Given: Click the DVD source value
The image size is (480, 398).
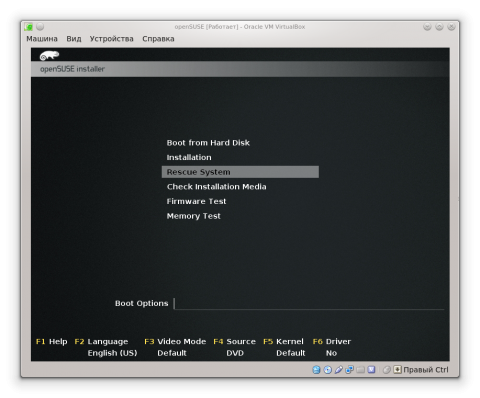Looking at the screenshot, I should pos(235,353).
